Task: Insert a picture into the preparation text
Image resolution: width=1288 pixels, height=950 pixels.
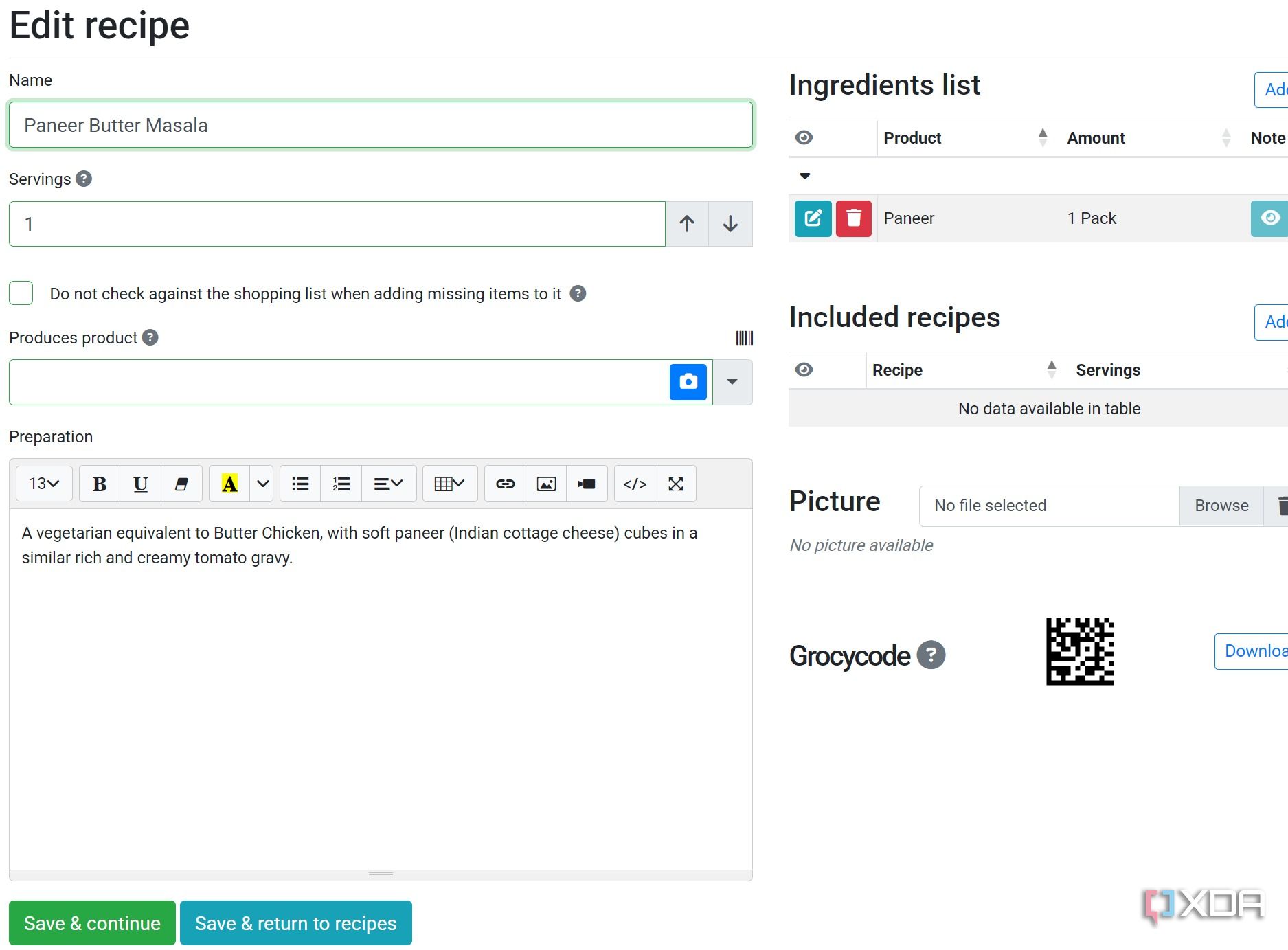Action: click(x=546, y=484)
